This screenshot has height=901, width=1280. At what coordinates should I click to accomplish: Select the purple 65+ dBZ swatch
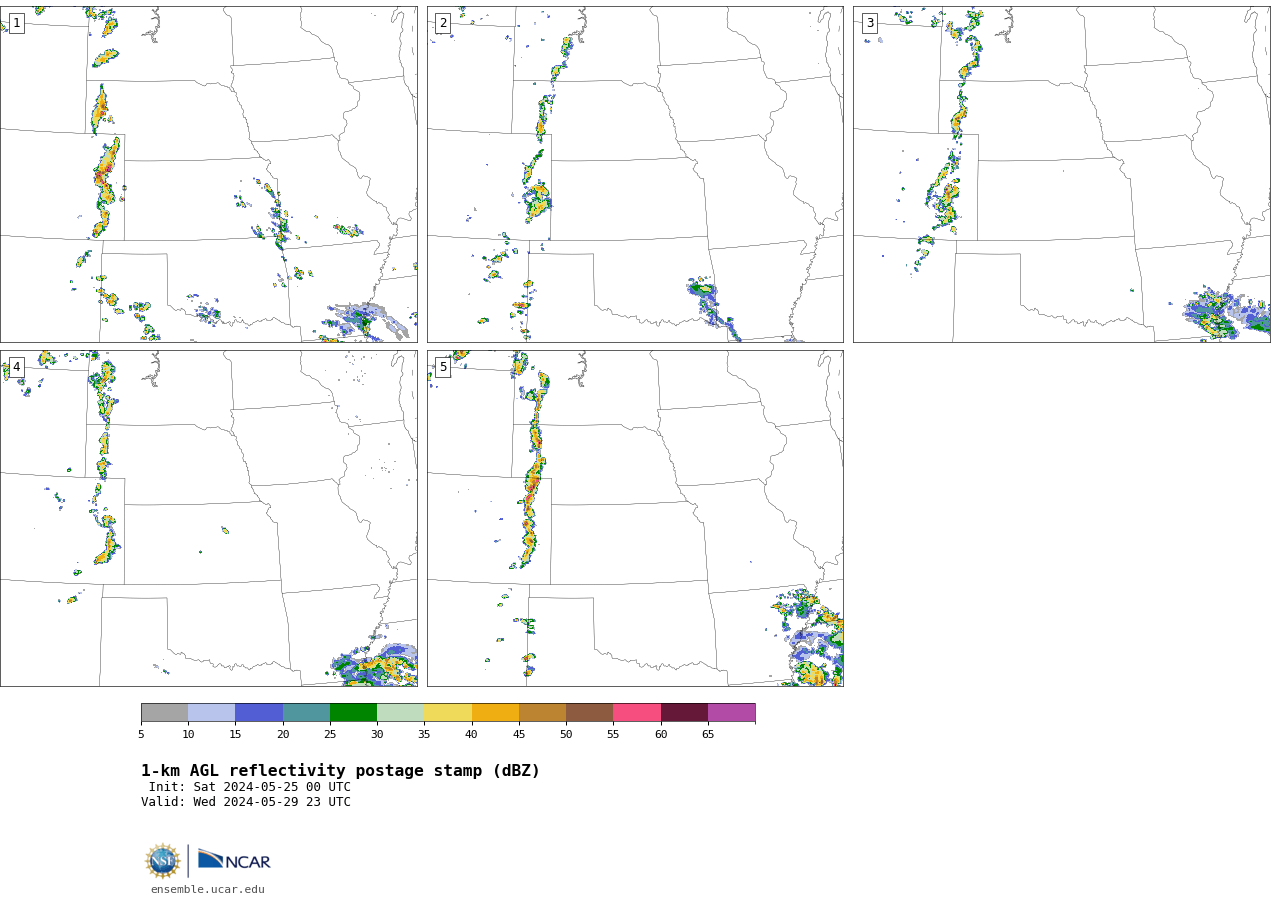731,713
